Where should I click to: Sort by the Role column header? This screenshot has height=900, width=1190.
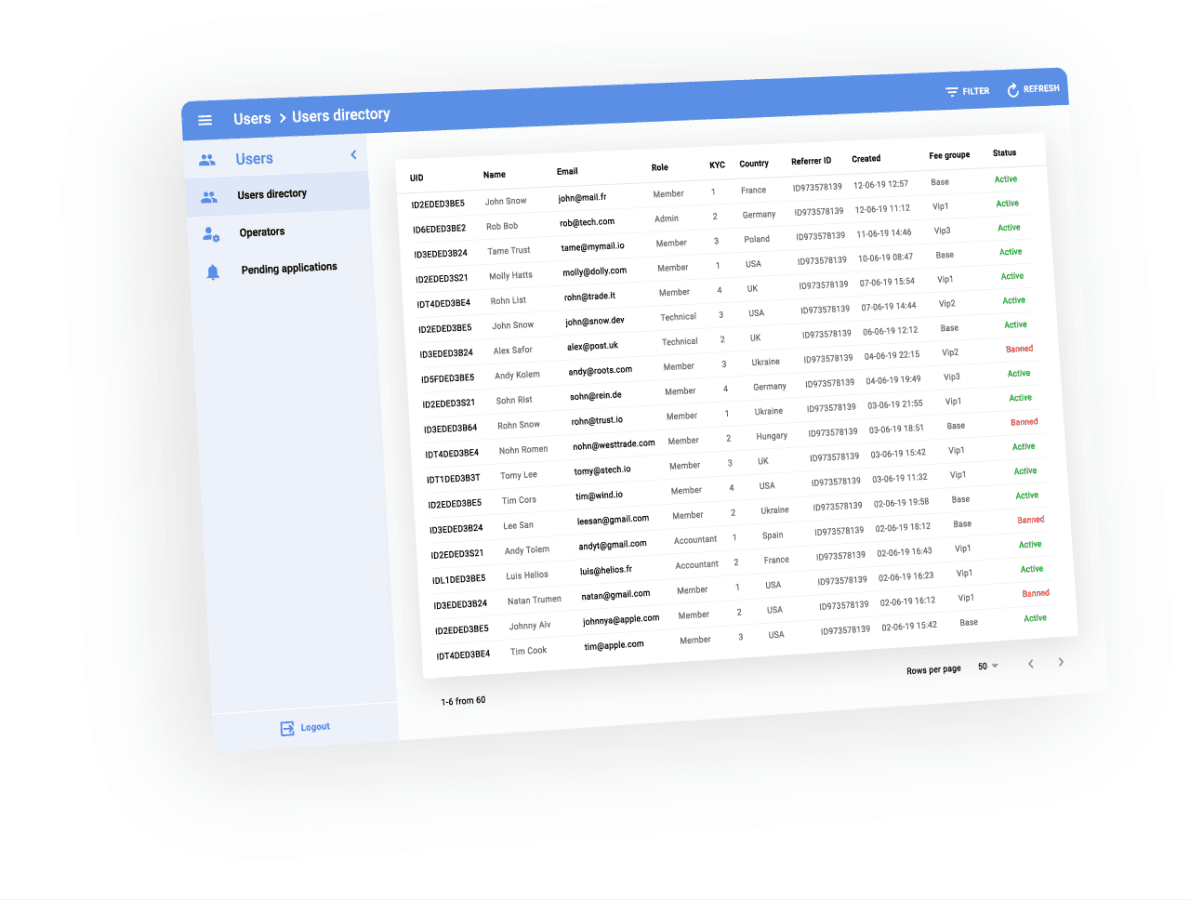point(660,168)
